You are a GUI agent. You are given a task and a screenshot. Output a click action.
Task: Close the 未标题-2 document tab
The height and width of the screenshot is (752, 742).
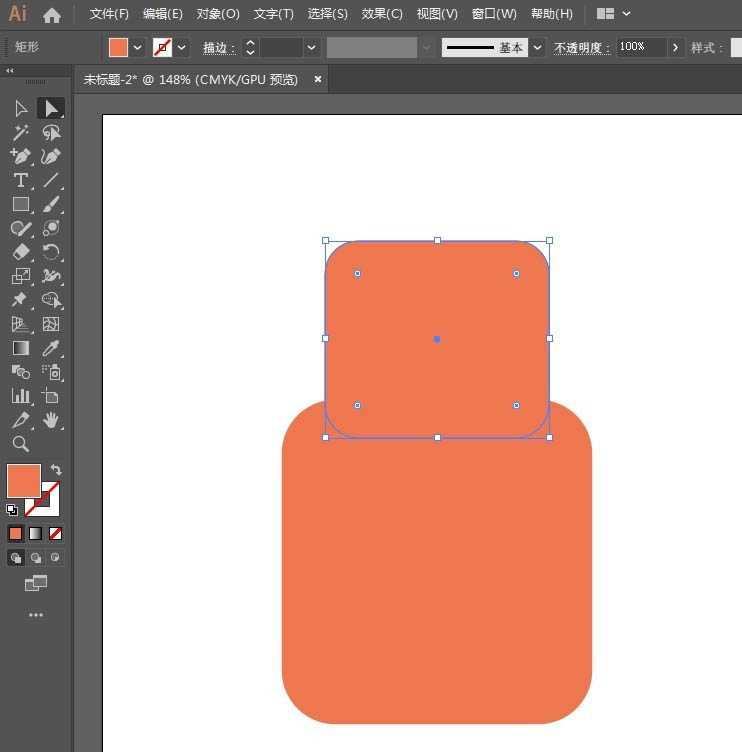[x=318, y=79]
